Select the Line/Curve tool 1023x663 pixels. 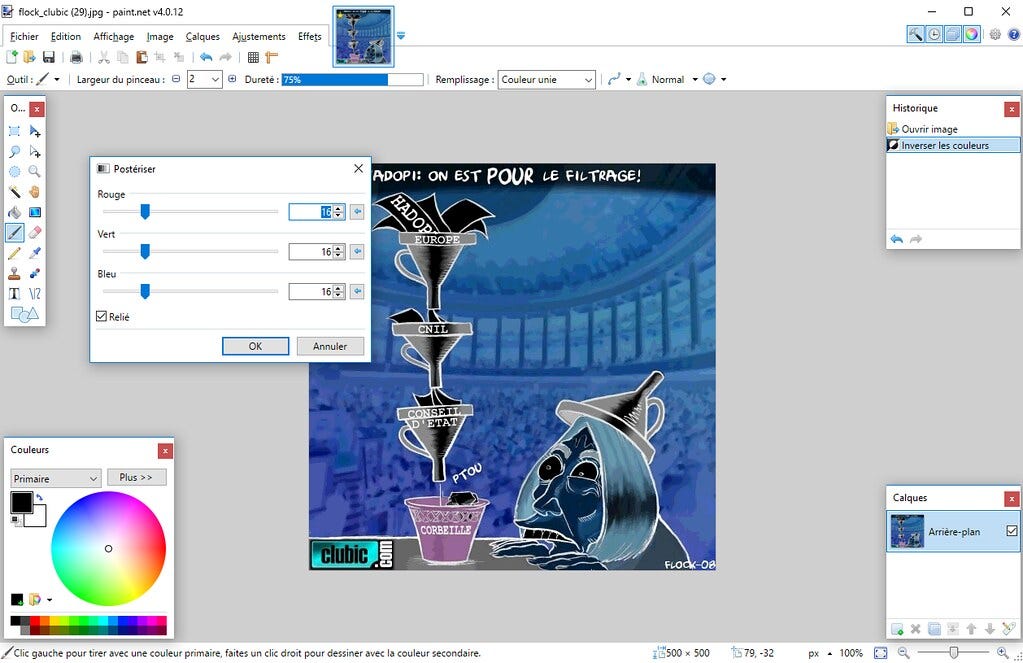click(x=35, y=294)
